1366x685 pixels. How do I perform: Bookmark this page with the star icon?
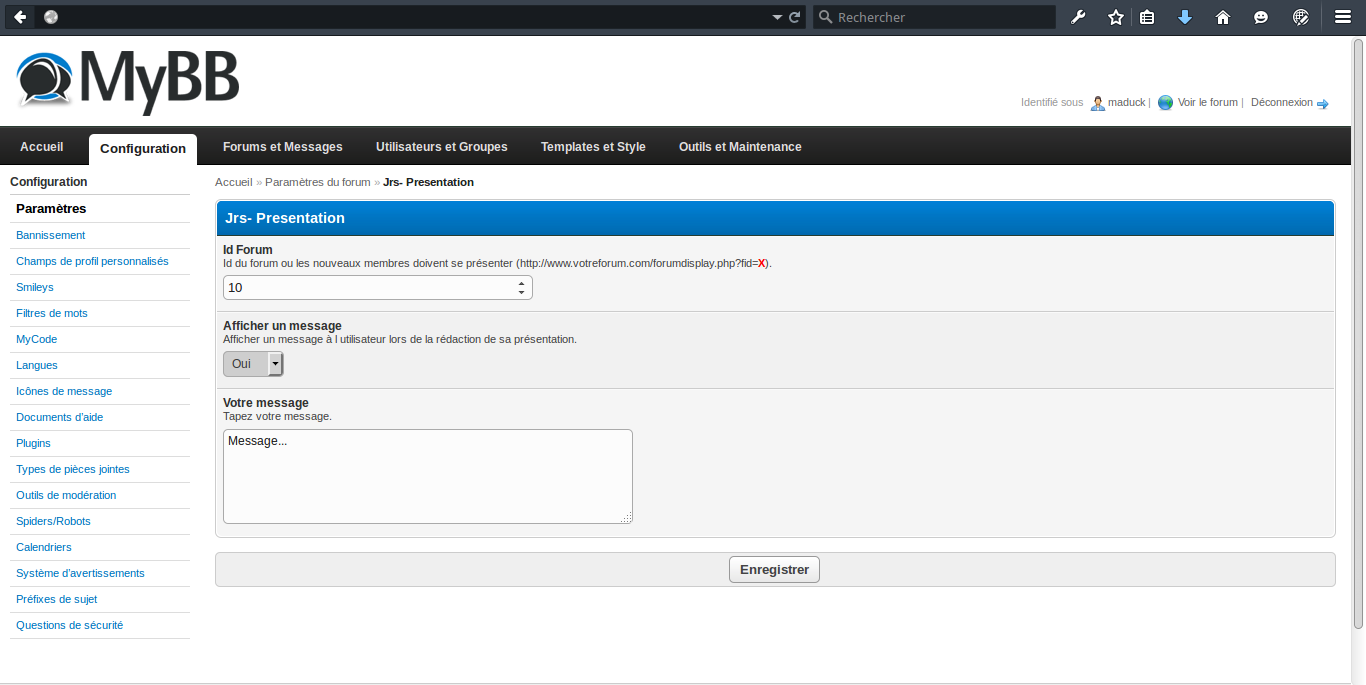(x=1116, y=17)
